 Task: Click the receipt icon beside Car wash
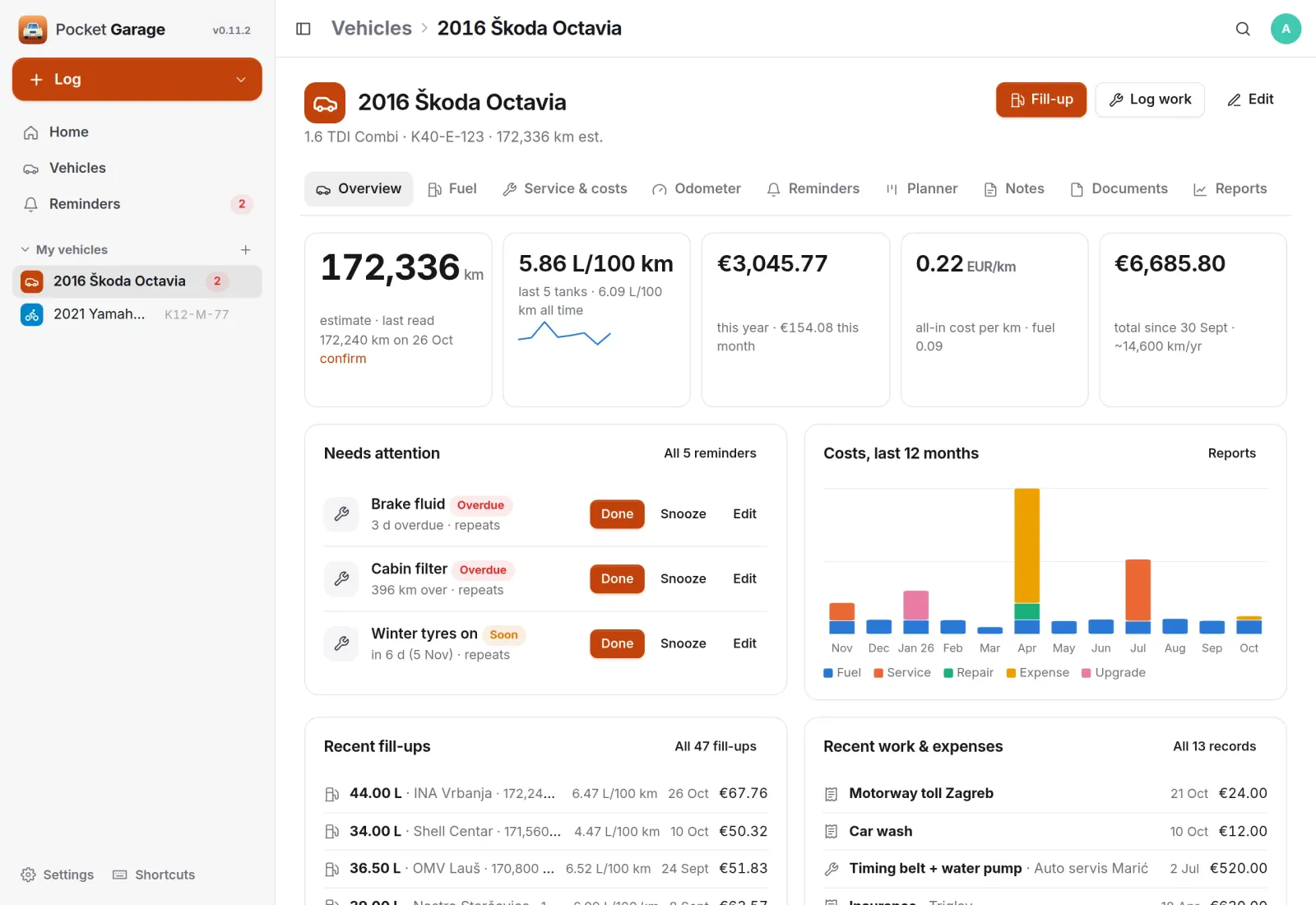831,832
